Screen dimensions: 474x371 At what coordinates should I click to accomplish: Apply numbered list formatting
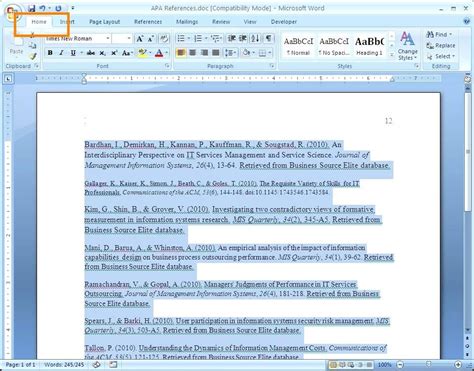[198, 39]
